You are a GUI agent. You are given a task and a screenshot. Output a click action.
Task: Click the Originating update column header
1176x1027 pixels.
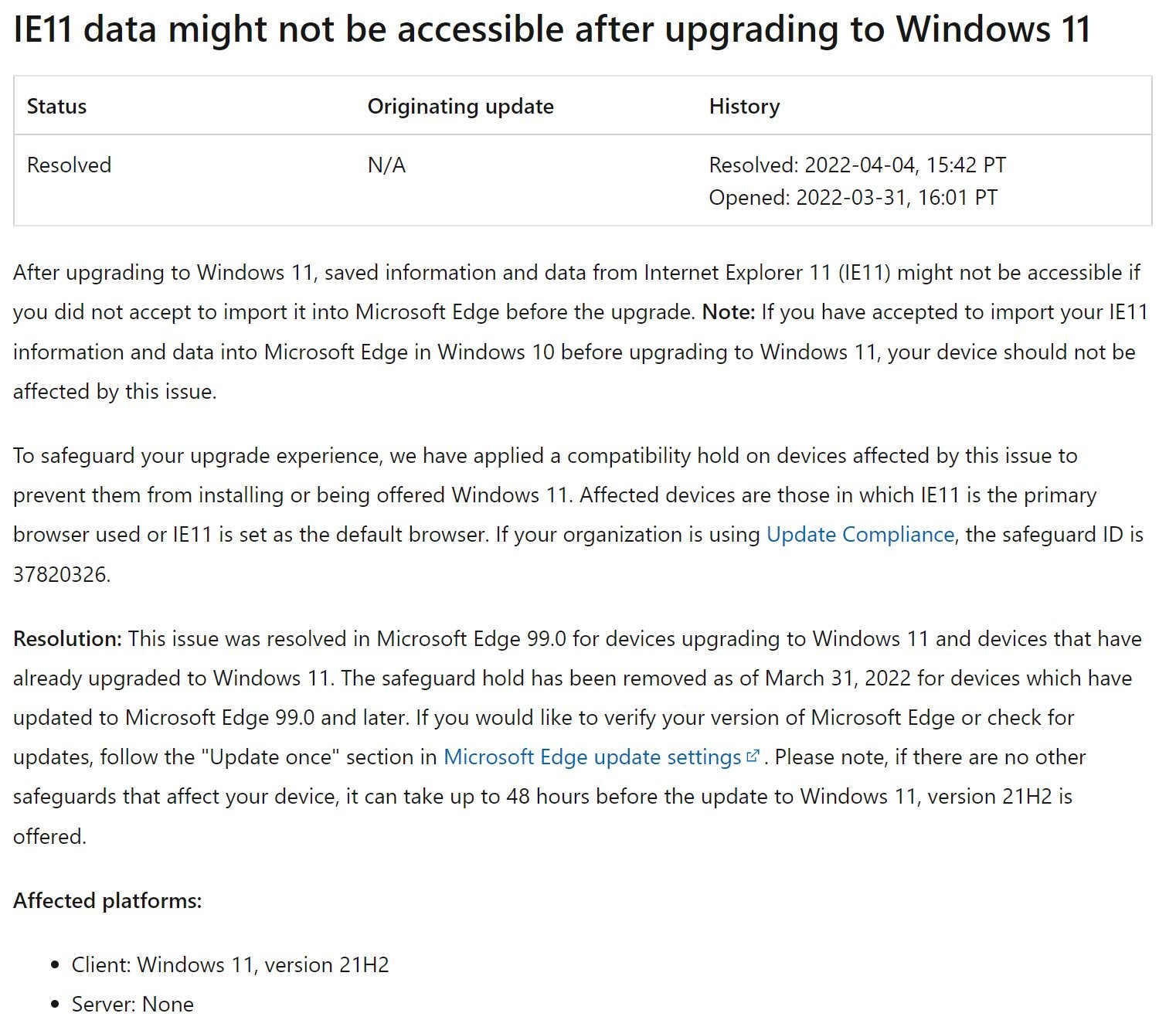461,106
